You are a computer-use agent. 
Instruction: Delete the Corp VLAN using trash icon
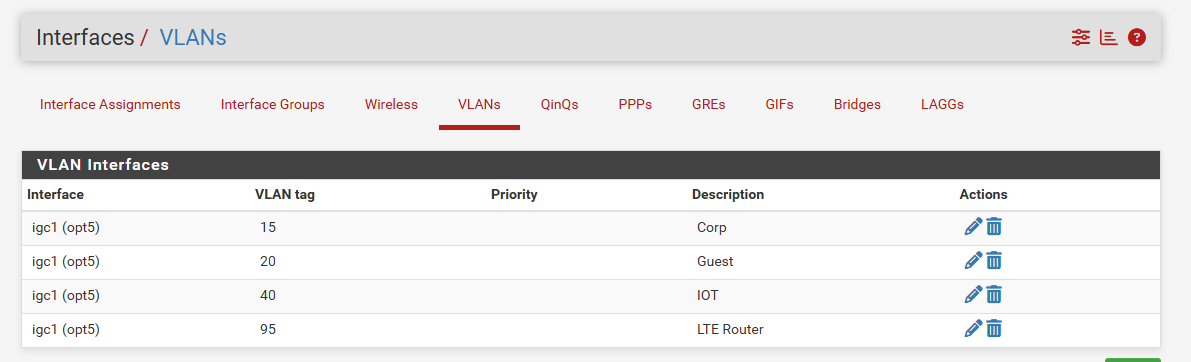click(x=994, y=226)
